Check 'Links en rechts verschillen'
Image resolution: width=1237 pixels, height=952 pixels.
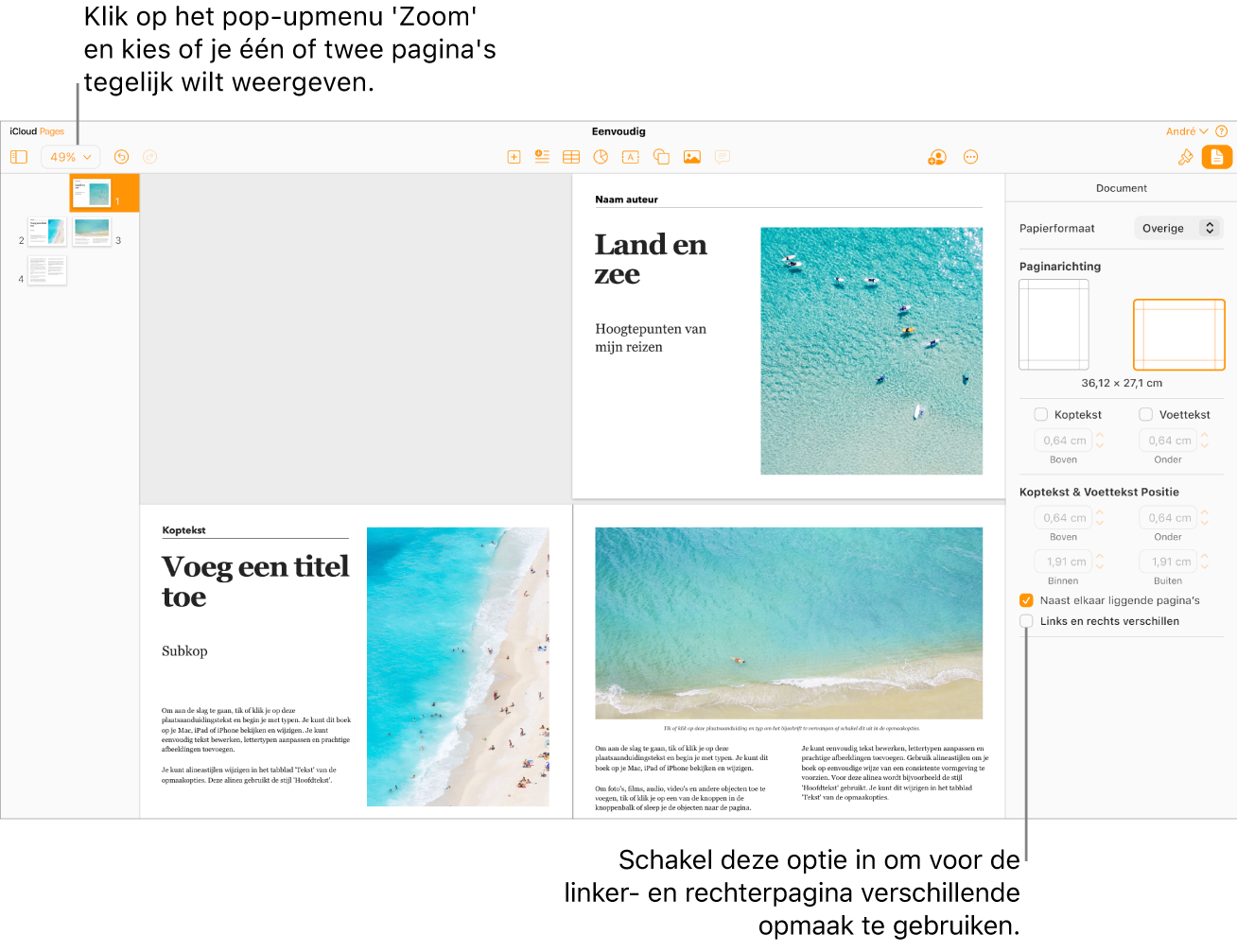click(x=1026, y=621)
